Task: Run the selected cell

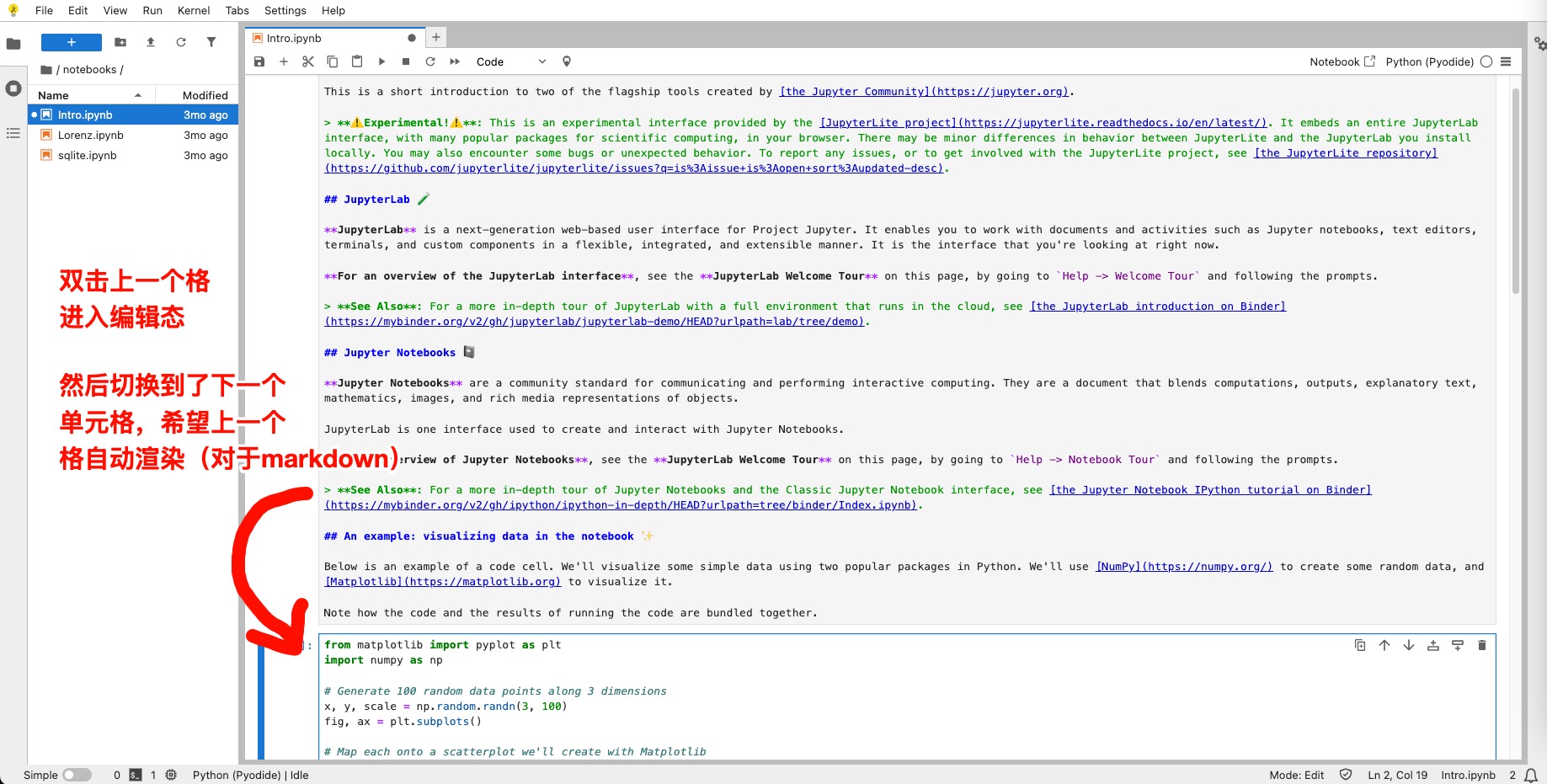Action: [x=381, y=61]
